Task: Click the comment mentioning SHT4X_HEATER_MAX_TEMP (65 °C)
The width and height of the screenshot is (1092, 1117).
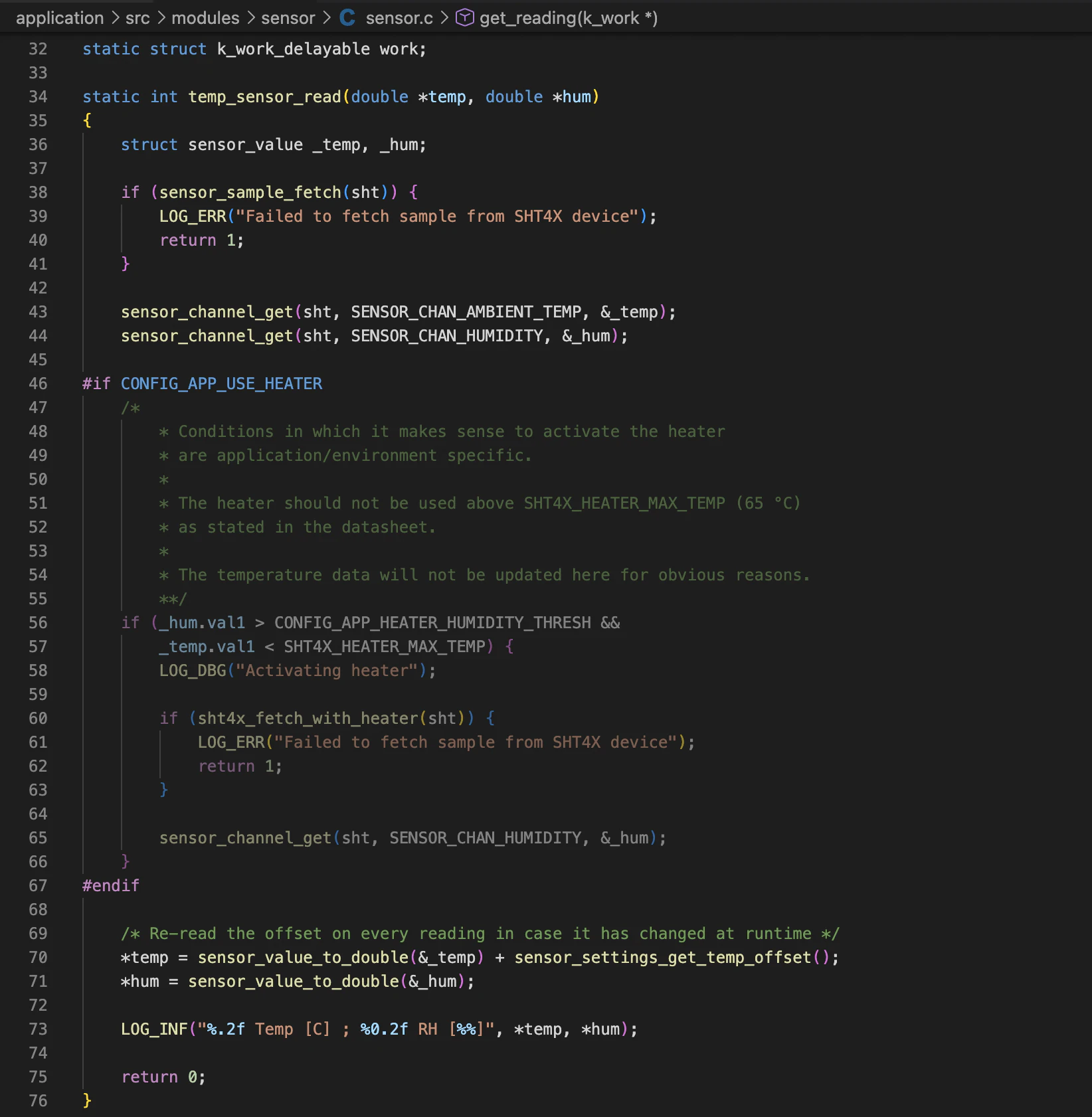Action: [x=480, y=503]
